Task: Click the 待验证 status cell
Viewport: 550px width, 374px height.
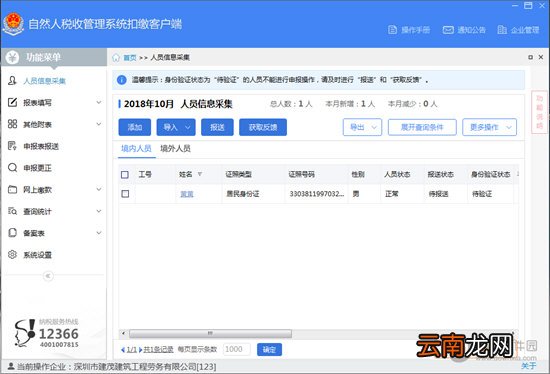Action: point(482,194)
